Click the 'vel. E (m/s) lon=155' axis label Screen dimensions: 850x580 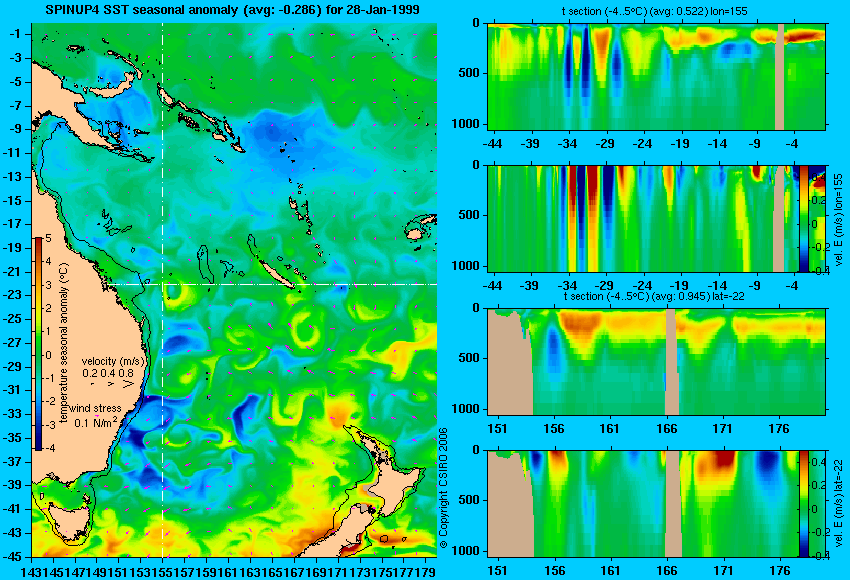839,220
